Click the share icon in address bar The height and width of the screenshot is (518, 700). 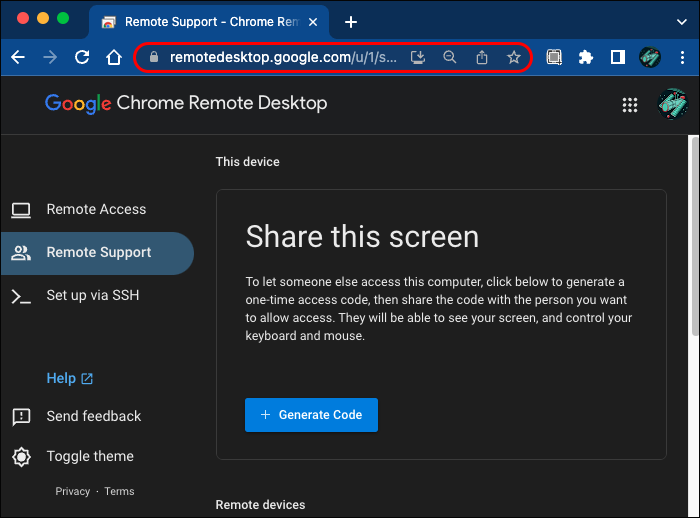482,57
